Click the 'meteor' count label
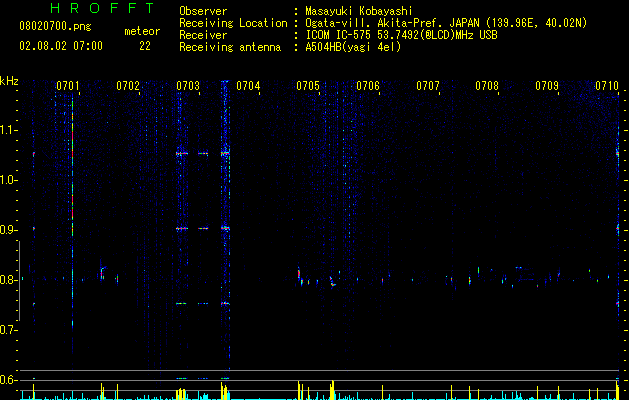This screenshot has width=629, height=400. tap(142, 31)
